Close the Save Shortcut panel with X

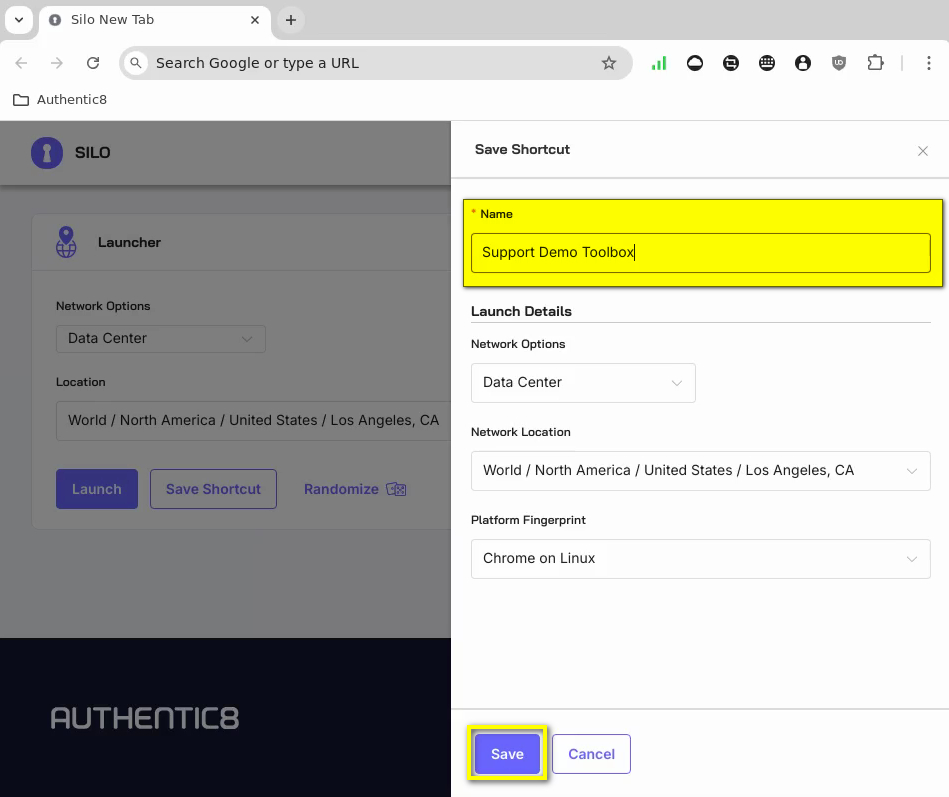(x=922, y=151)
